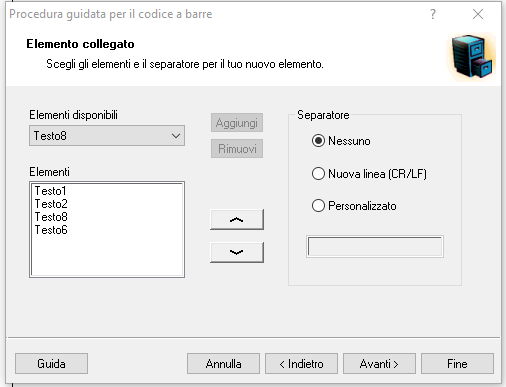The height and width of the screenshot is (387, 506).
Task: Click the Annulla button
Action: (223, 363)
